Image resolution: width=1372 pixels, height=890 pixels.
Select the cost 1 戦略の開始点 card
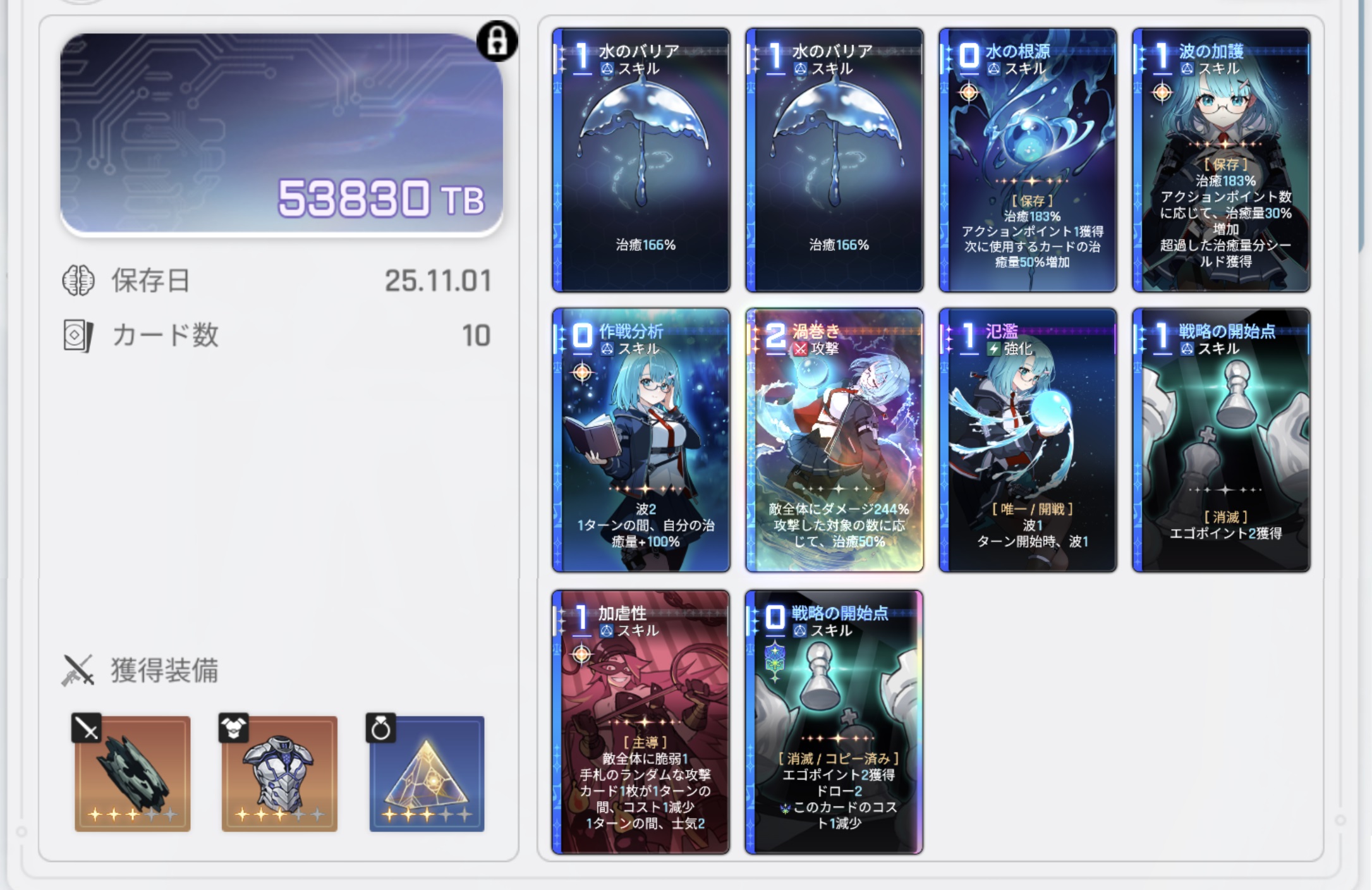(1221, 440)
